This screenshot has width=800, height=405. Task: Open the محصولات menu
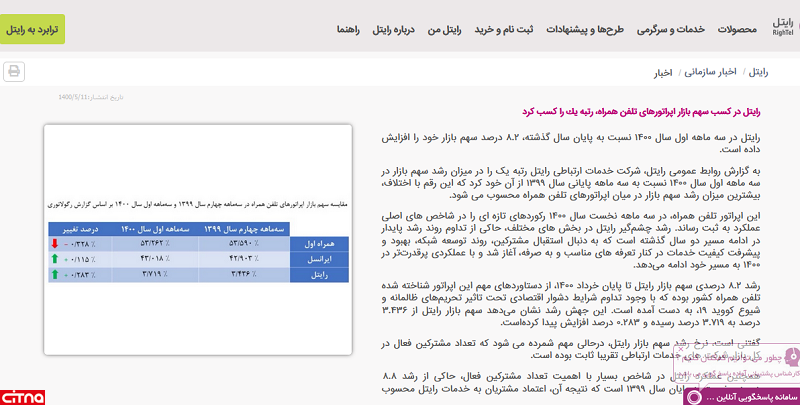pos(735,30)
